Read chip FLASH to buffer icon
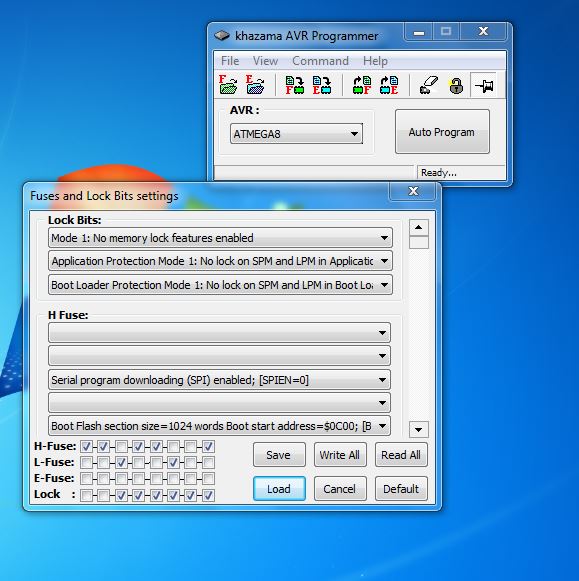This screenshot has width=579, height=581. click(x=362, y=85)
